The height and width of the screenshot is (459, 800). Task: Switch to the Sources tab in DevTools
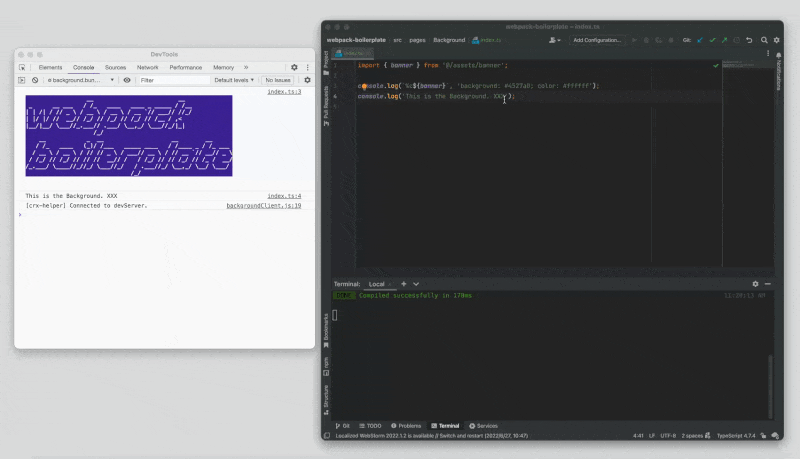coord(115,67)
